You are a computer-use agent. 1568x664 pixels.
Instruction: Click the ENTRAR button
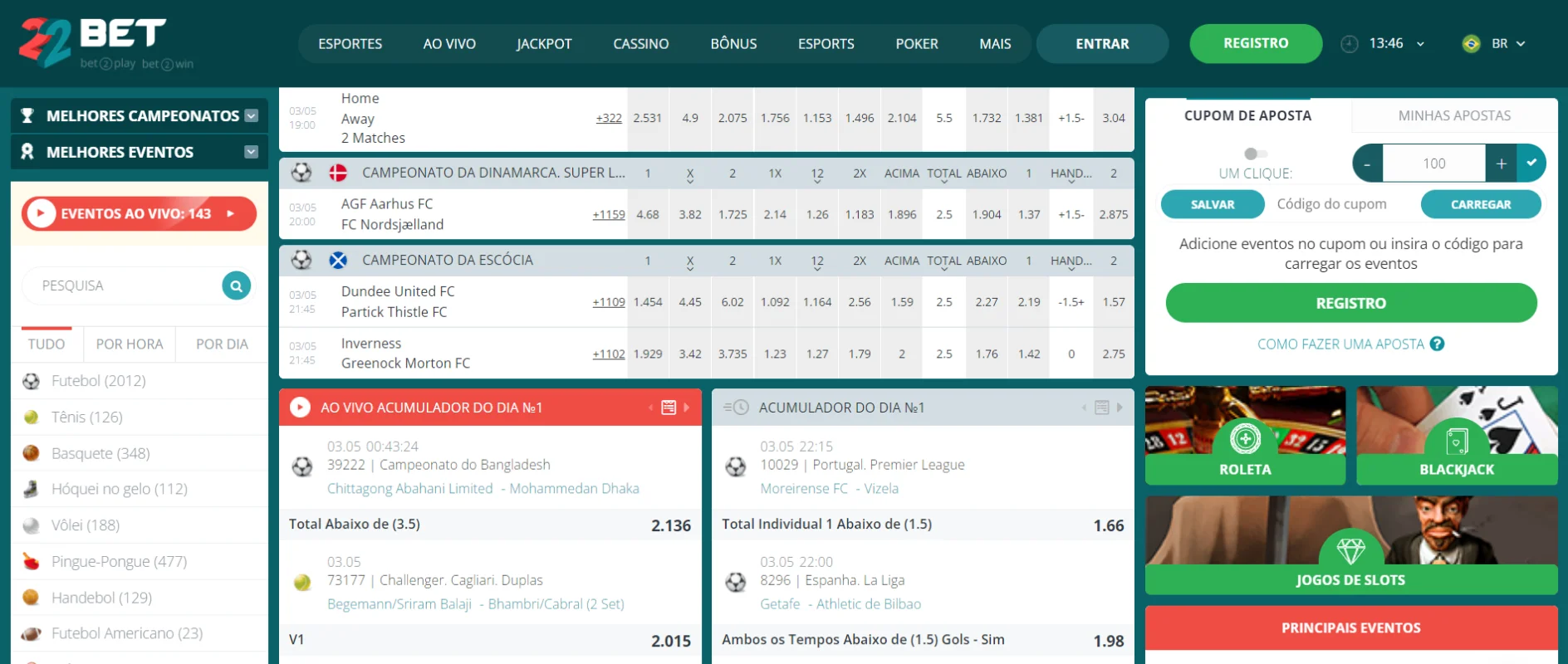coord(1102,44)
